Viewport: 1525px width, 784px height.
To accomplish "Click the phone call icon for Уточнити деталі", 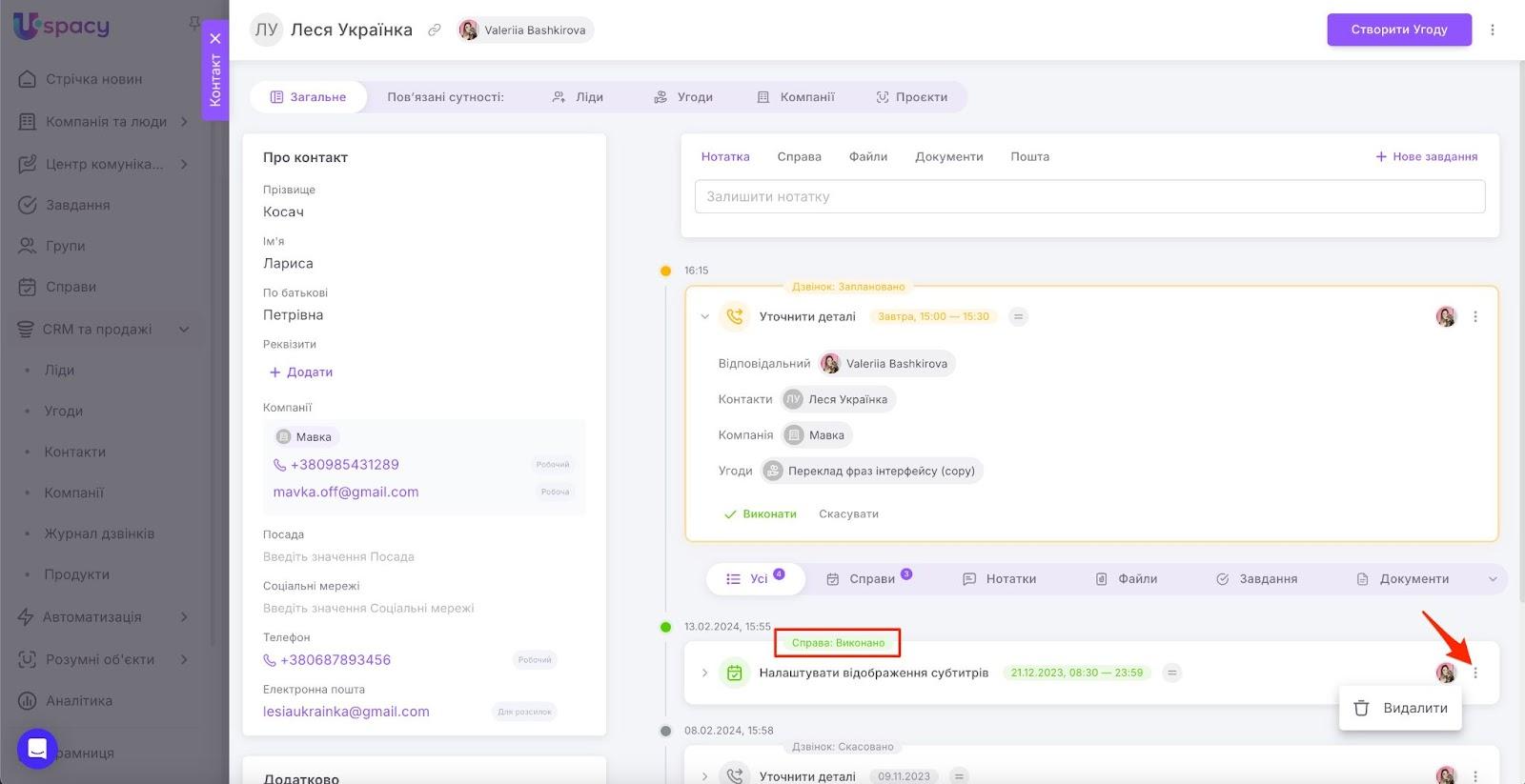I will [x=734, y=316].
